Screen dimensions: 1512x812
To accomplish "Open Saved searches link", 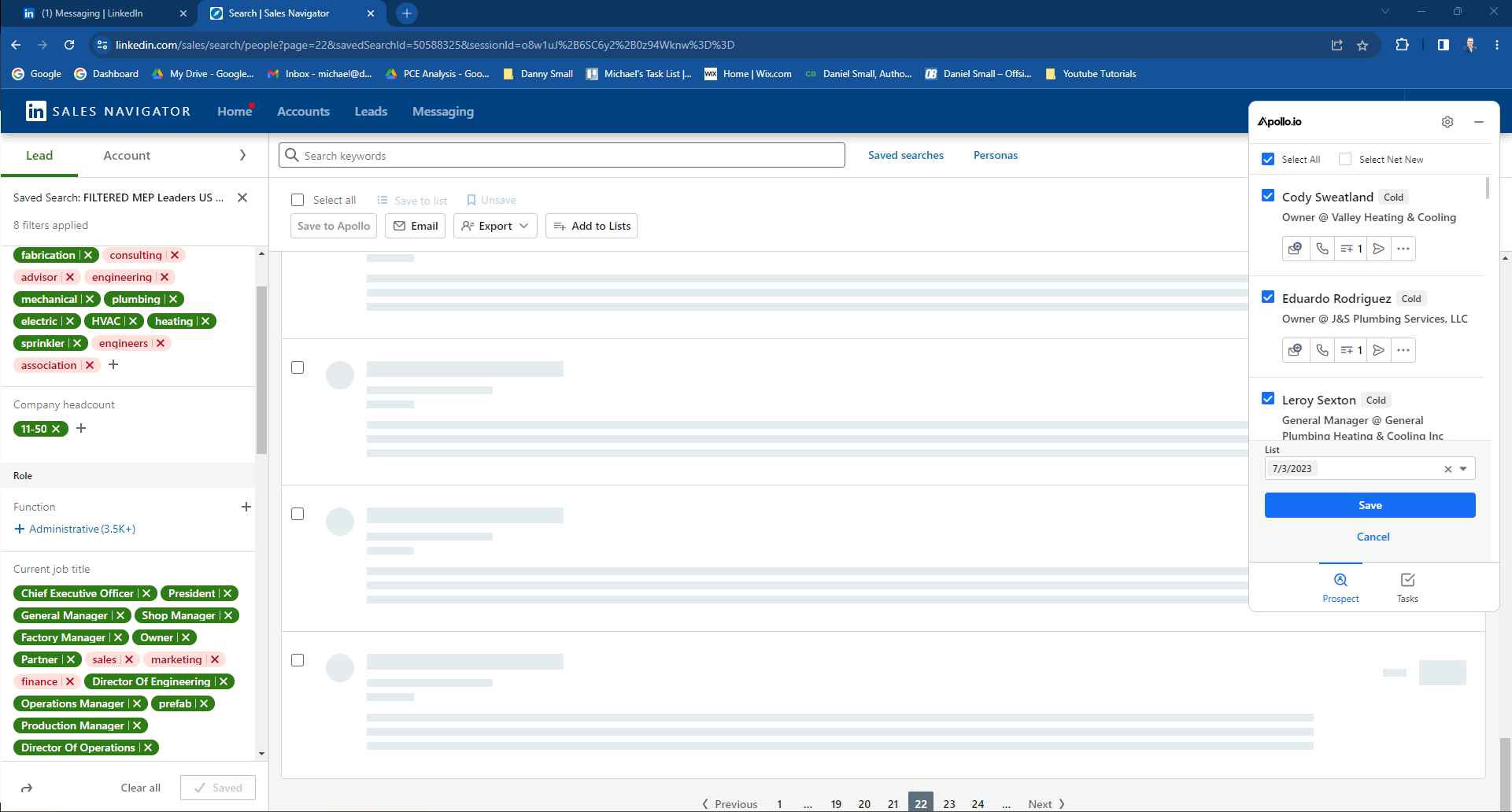I will pos(905,155).
